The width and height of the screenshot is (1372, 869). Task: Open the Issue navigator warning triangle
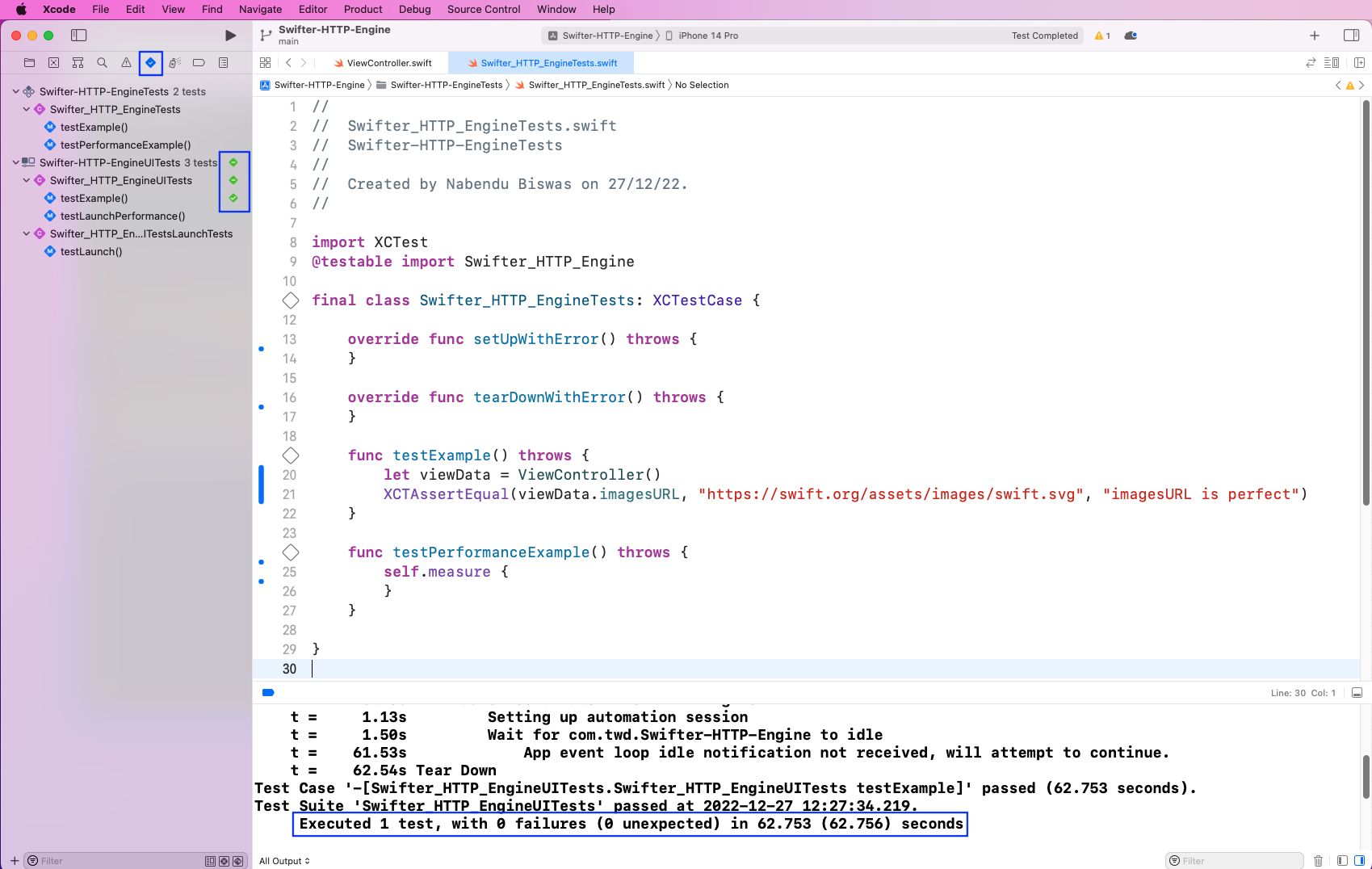pyautogui.click(x=126, y=62)
